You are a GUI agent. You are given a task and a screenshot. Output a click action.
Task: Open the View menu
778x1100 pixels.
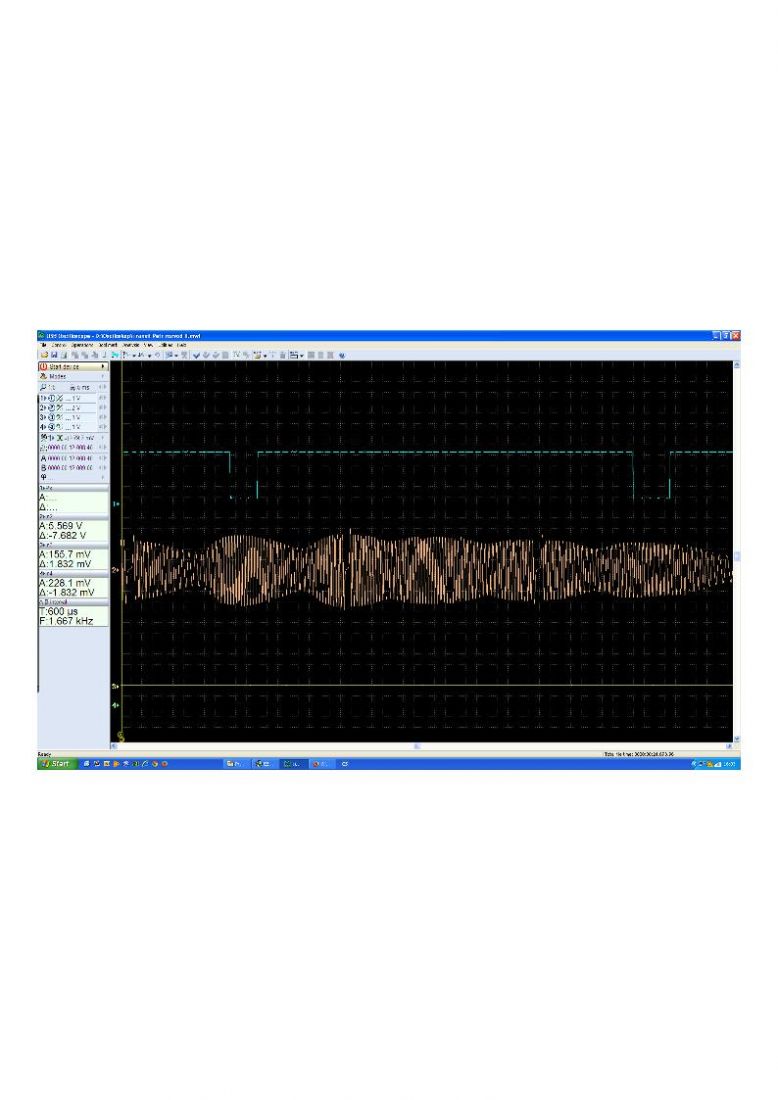click(148, 345)
